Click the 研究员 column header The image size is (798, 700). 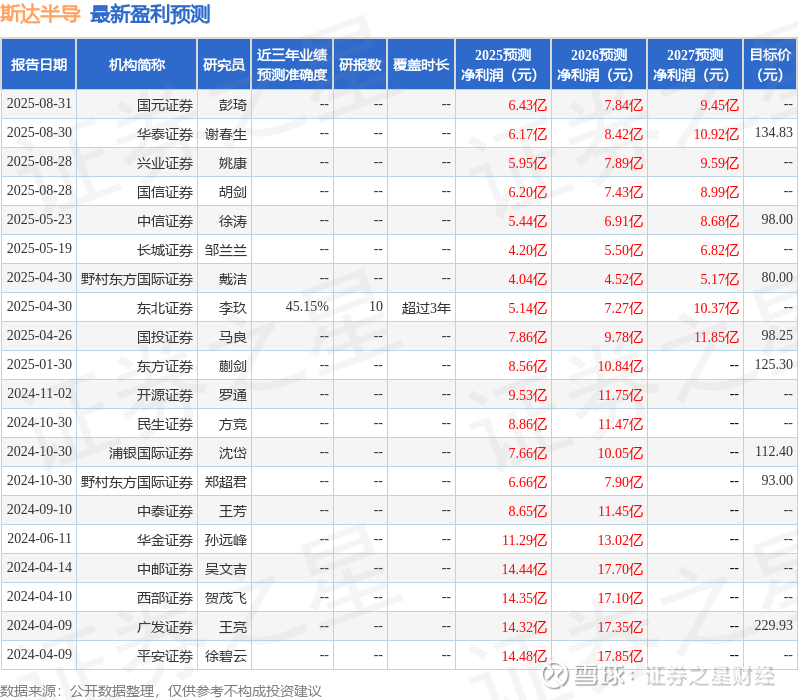[224, 65]
